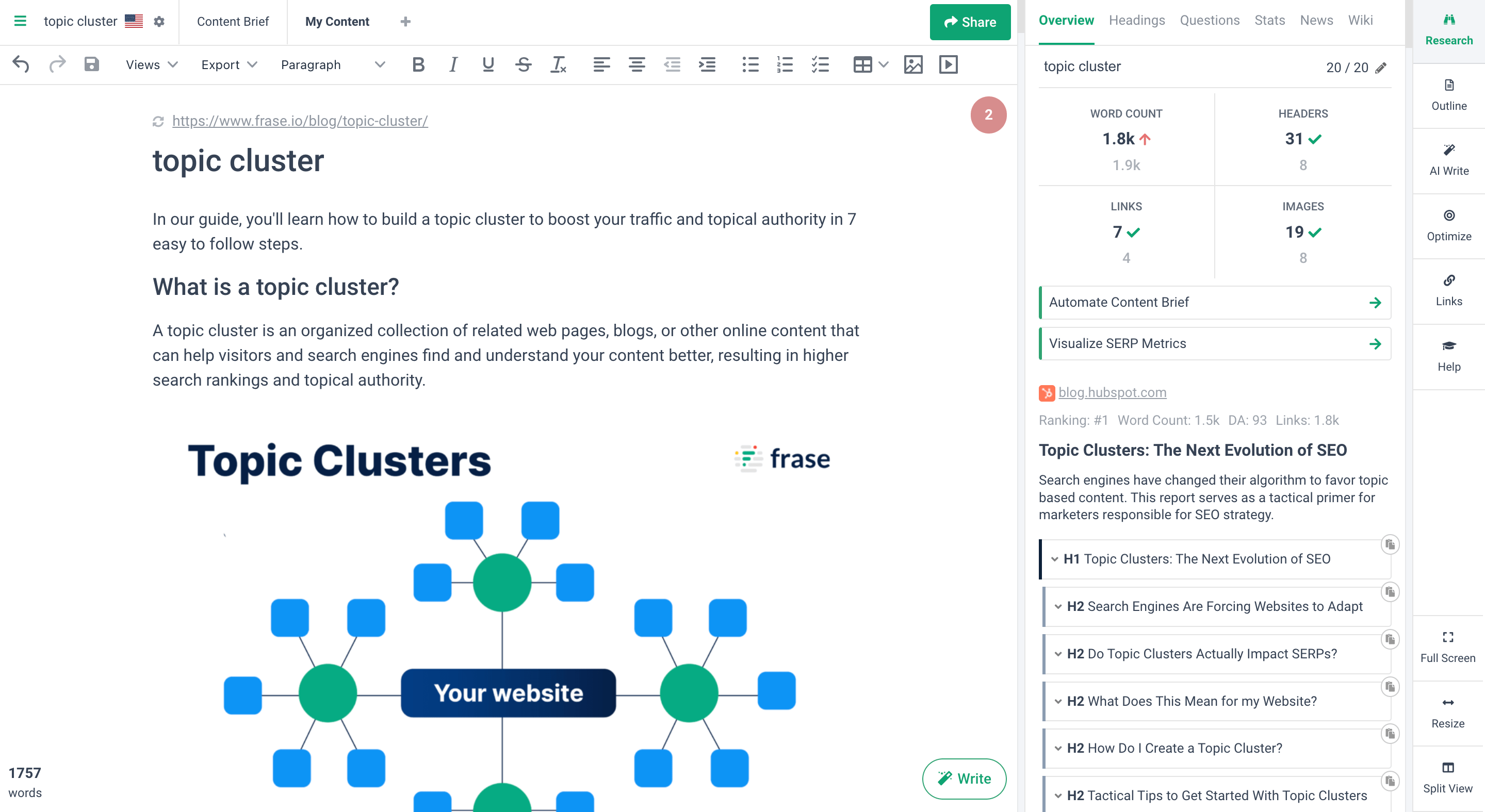Click the blog.hubspot.com result link
1485x812 pixels.
[1112, 392]
